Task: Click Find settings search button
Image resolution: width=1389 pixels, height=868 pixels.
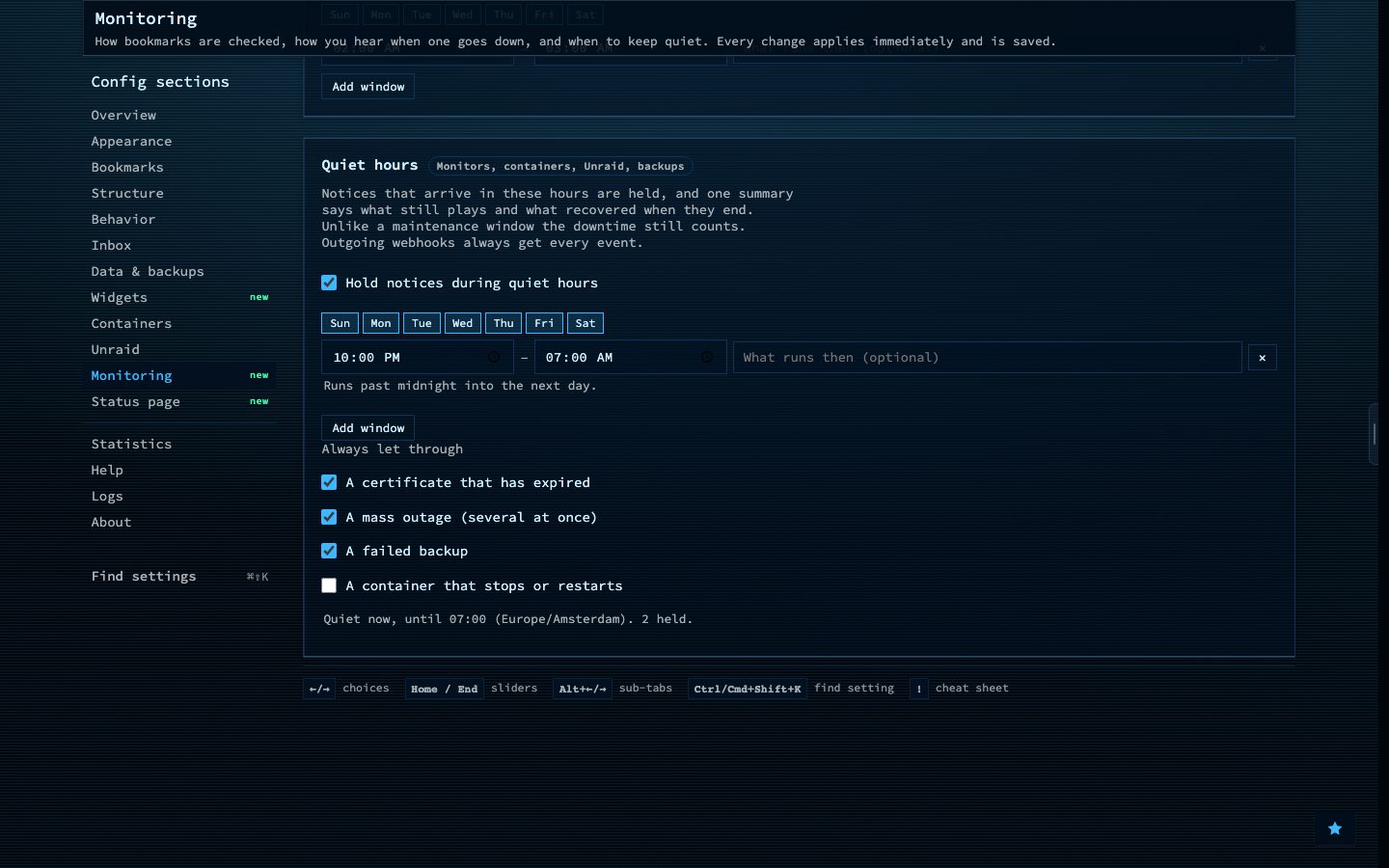Action: 180,576
